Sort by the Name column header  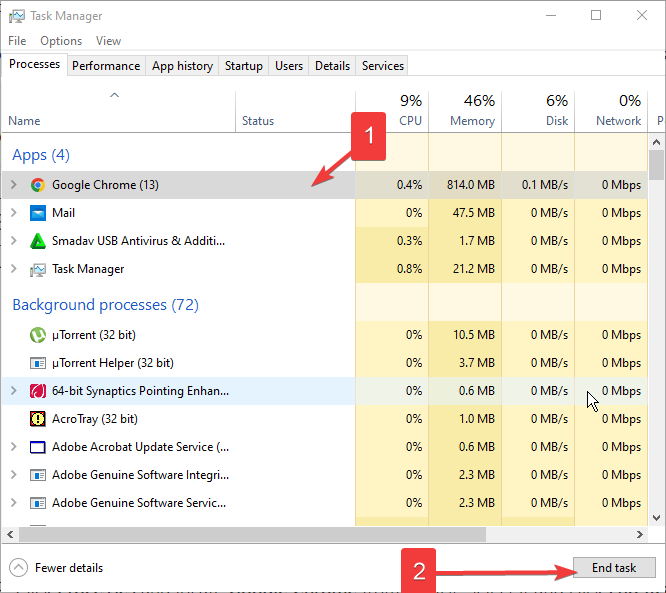pos(118,111)
